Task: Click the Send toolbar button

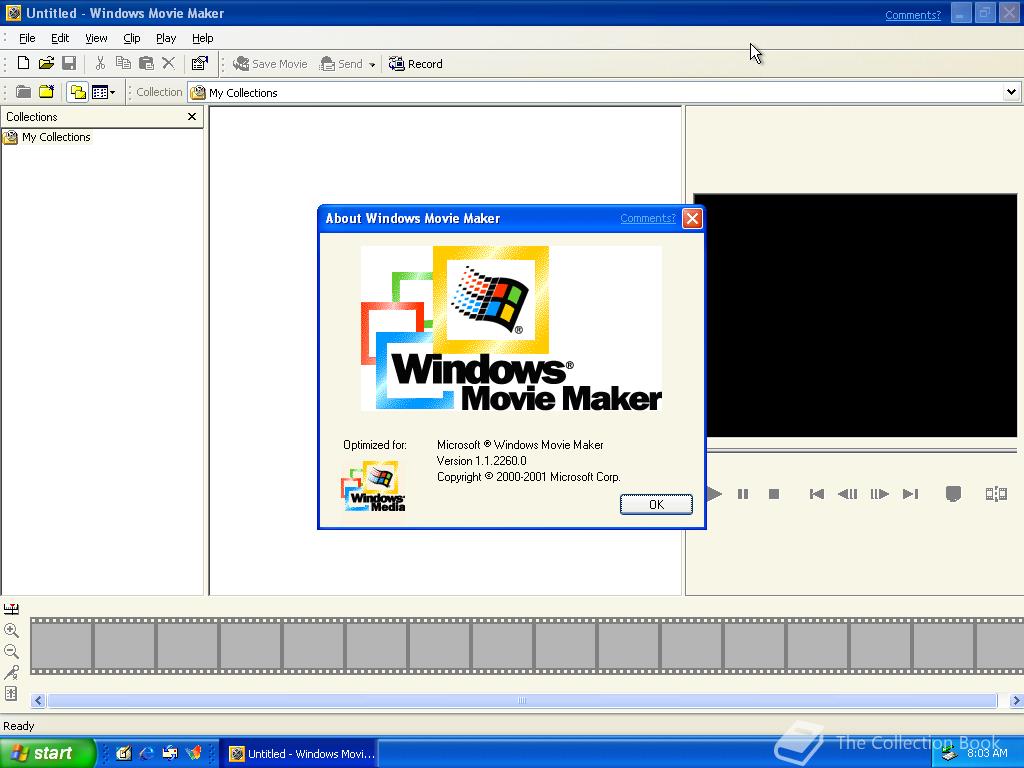Action: pyautogui.click(x=341, y=64)
